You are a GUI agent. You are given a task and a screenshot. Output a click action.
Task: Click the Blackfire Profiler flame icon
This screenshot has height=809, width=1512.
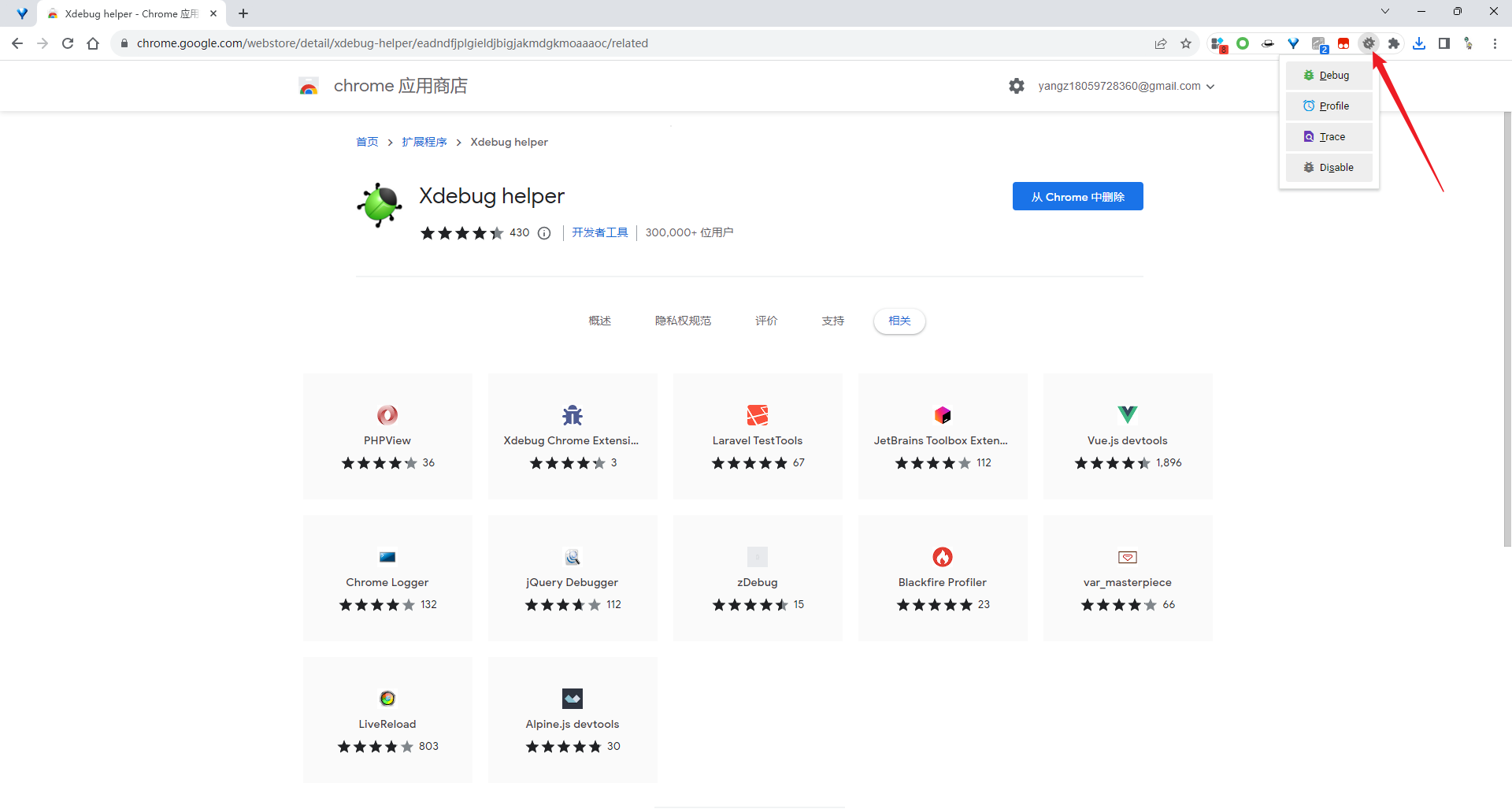tap(943, 557)
